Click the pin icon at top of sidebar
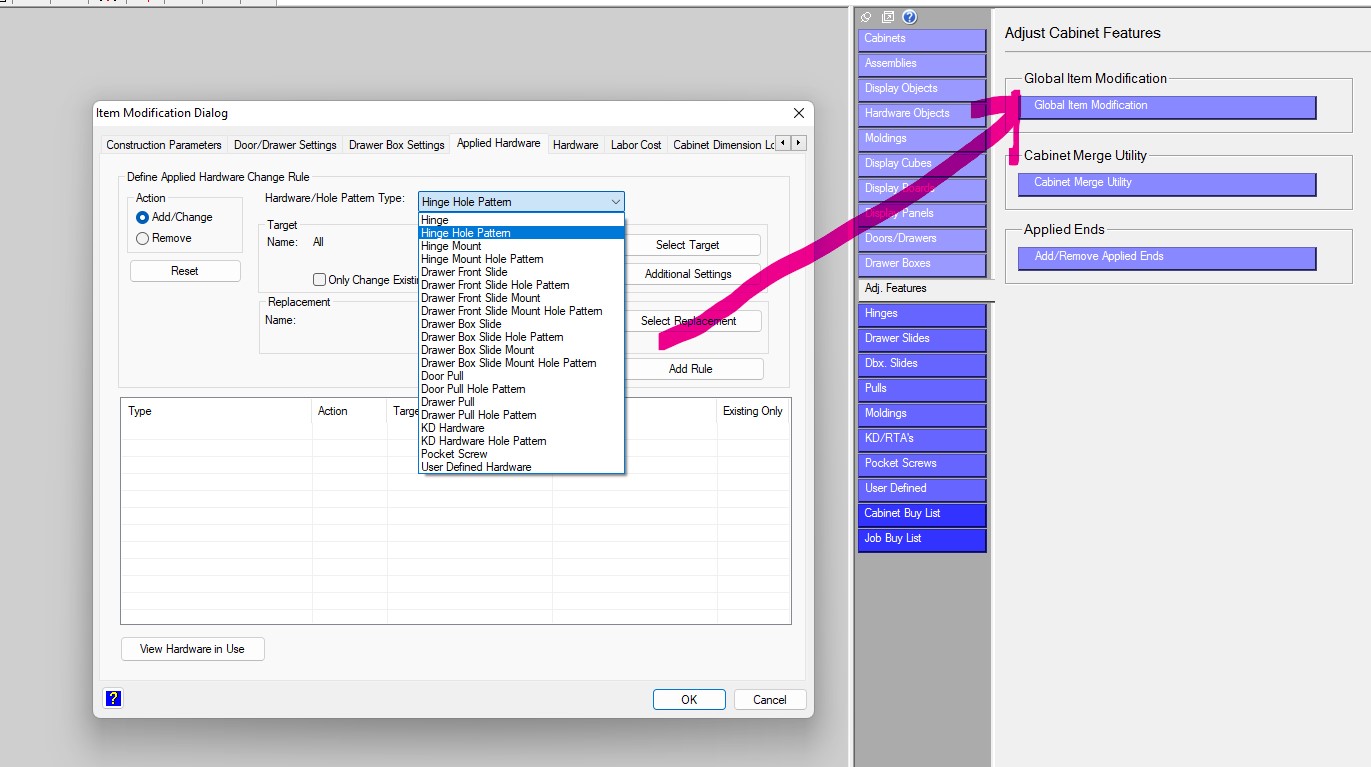Image resolution: width=1371 pixels, height=767 pixels. 867,17
